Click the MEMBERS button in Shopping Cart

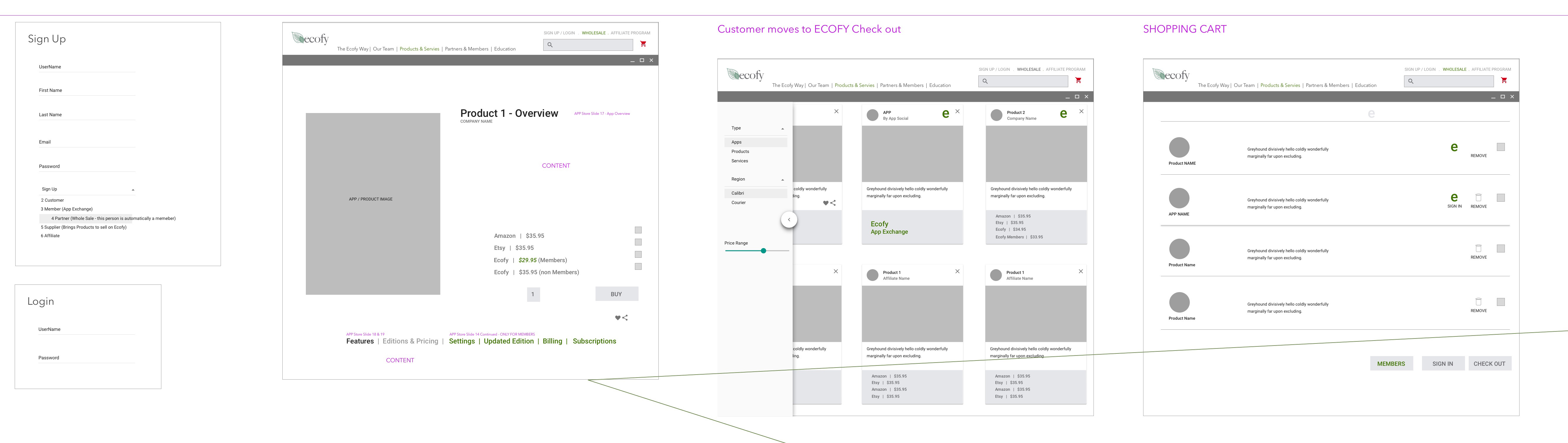pos(1391,364)
